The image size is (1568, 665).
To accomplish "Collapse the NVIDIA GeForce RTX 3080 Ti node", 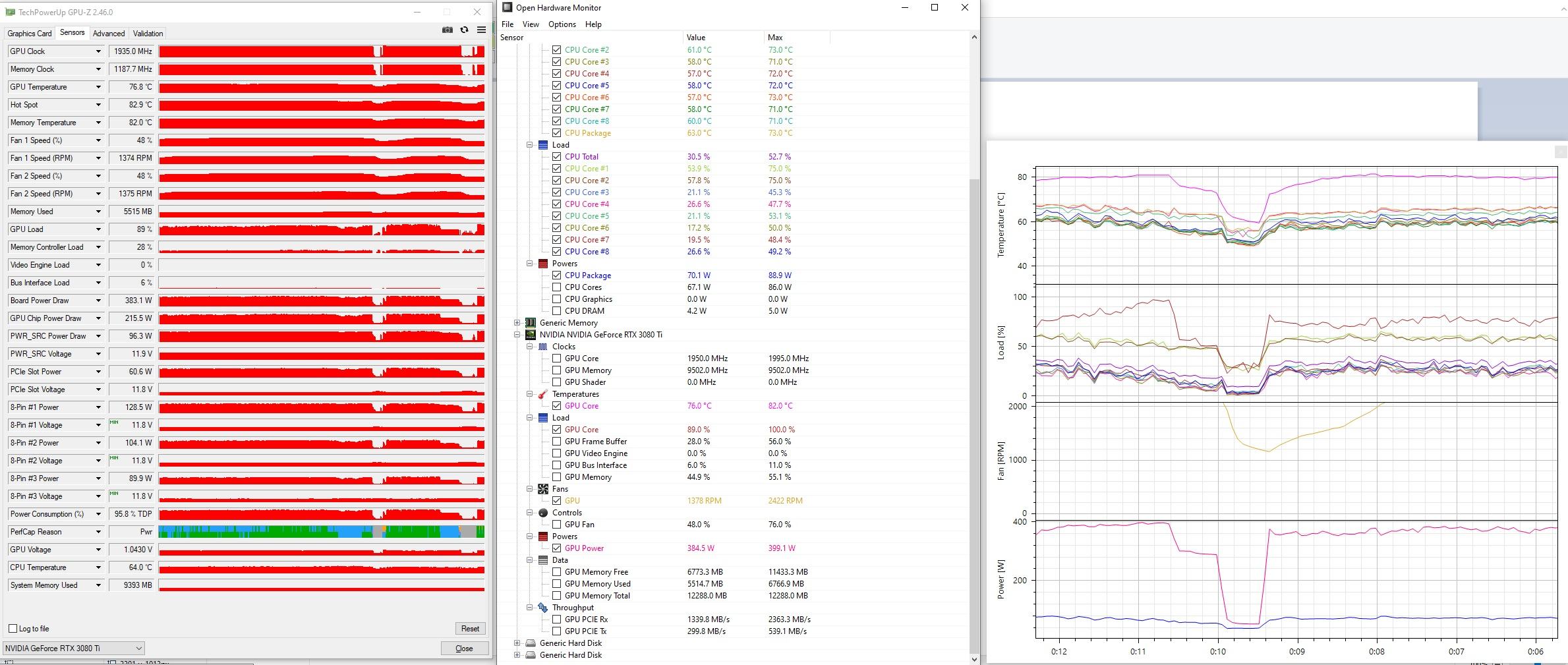I will click(x=517, y=335).
